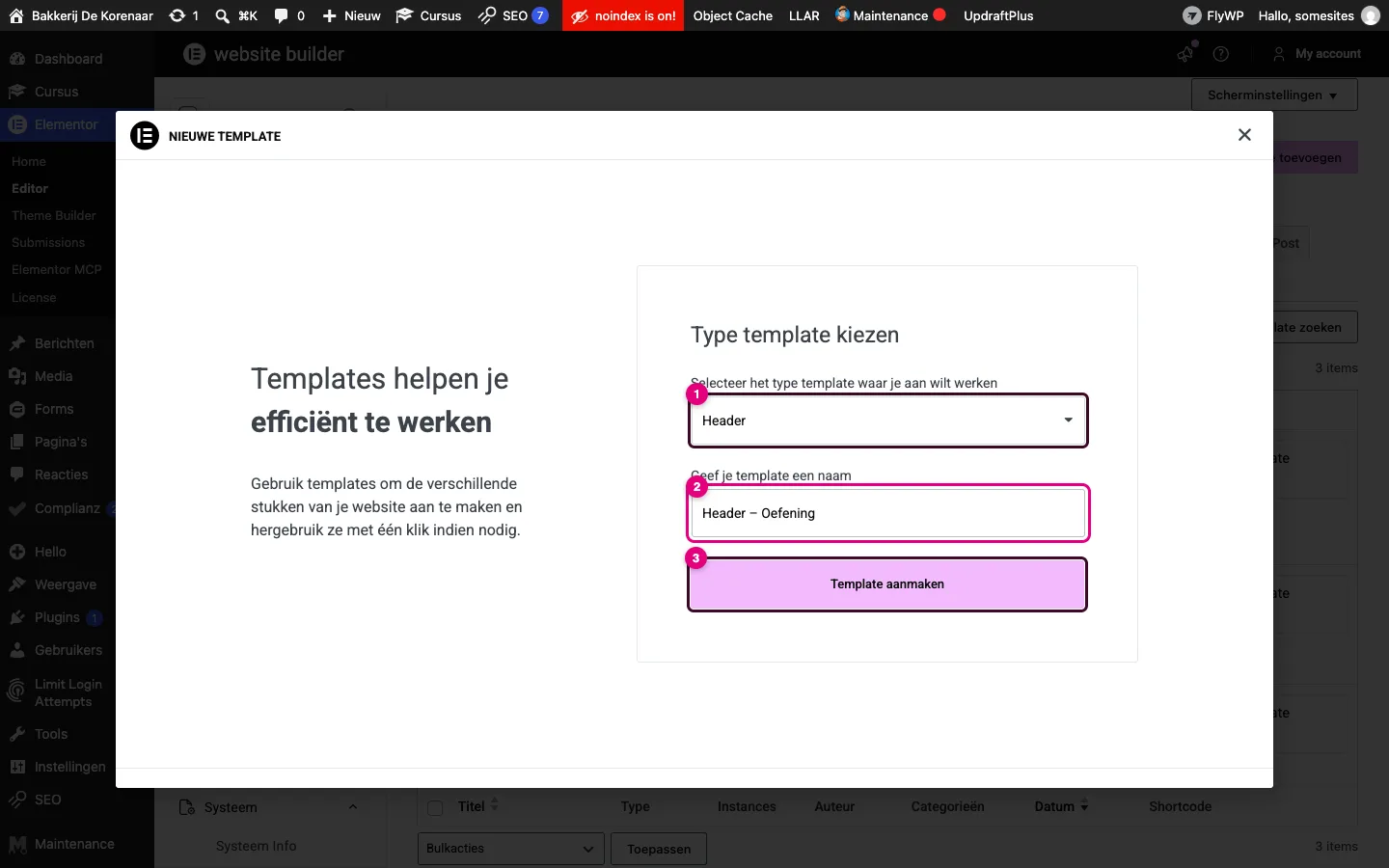The height and width of the screenshot is (868, 1389).
Task: Open Media in the sidebar
Action: pos(53,376)
